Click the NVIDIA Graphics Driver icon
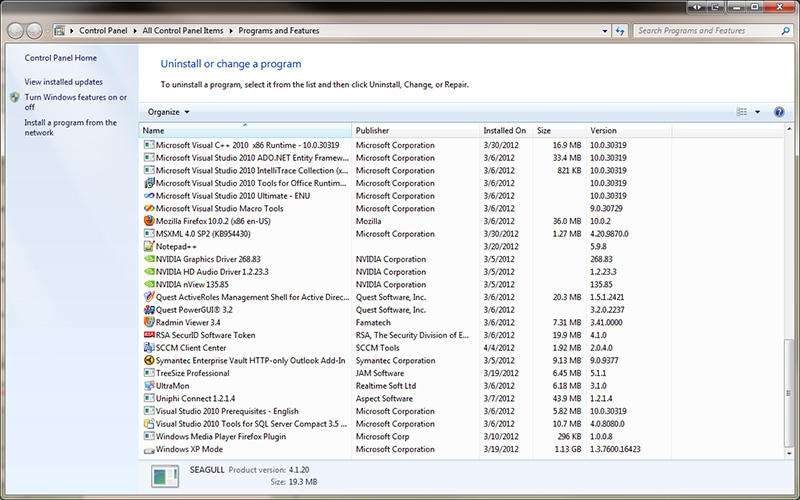The height and width of the screenshot is (500, 800). (149, 259)
